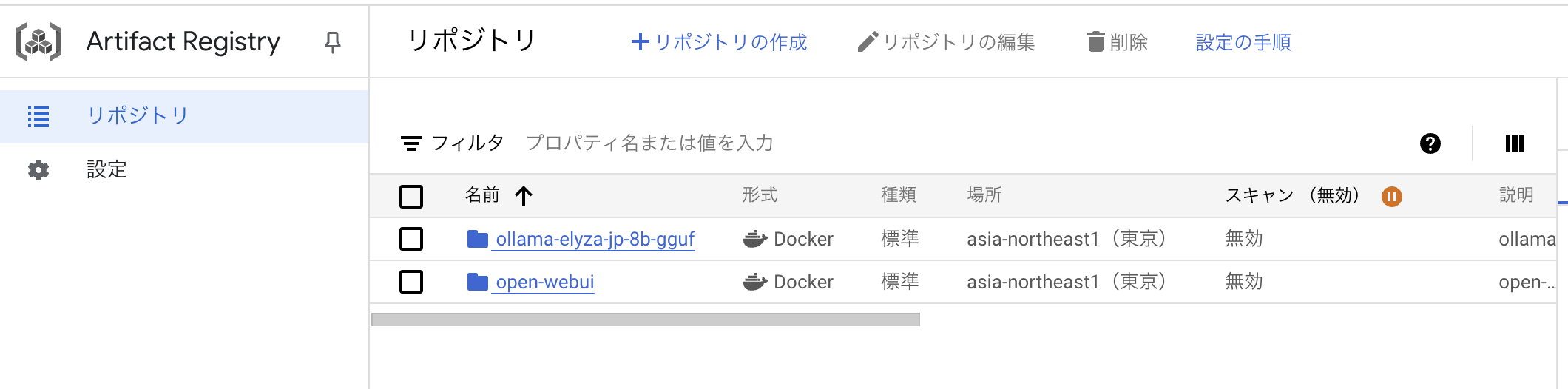Viewport: 1568px width, 389px height.
Task: Click the folder icon beside open-webui
Action: [x=478, y=282]
